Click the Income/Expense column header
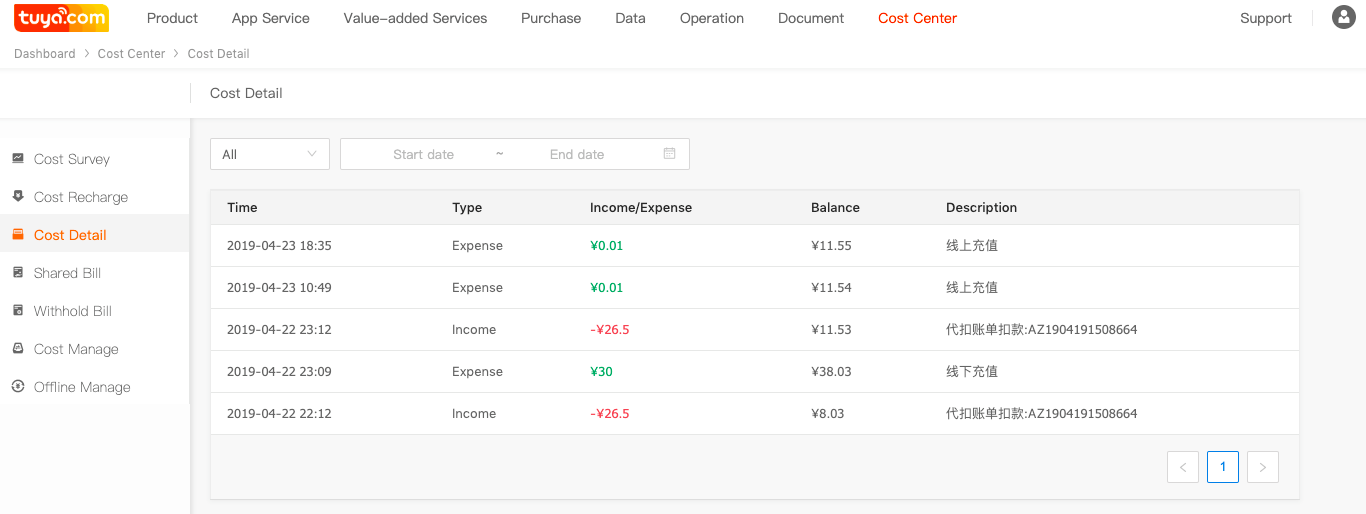This screenshot has width=1366, height=514. 641,208
